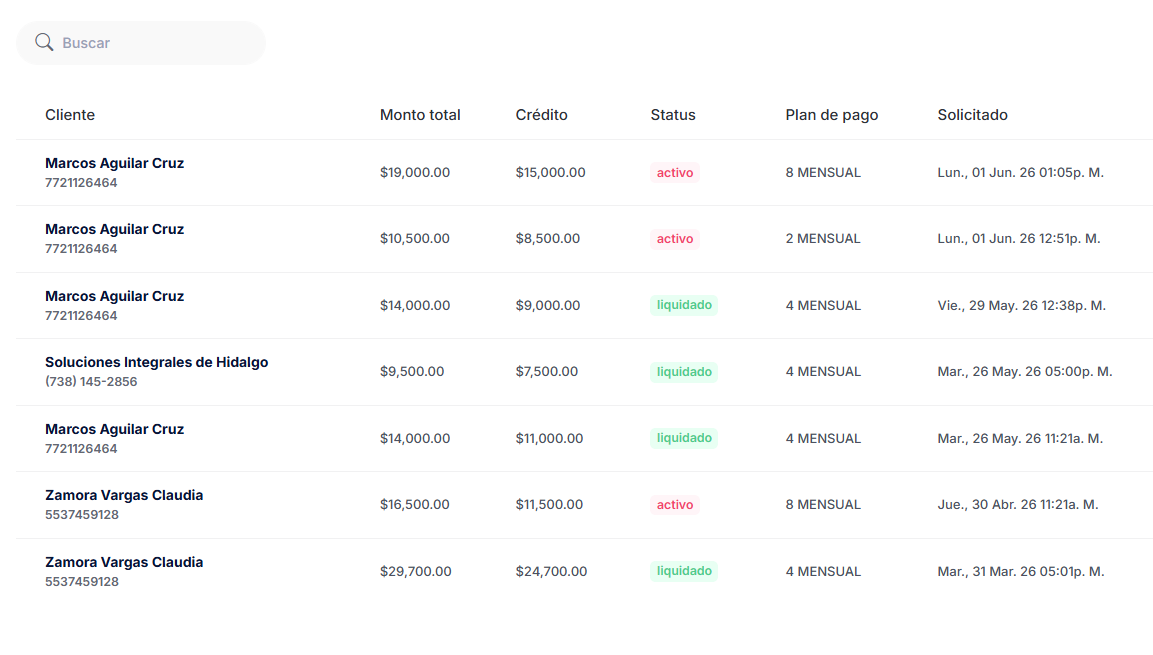1153x655 pixels.
Task: Click date Lun., 01 Jun. 26 12:51p. M.
Action: click(x=1019, y=239)
